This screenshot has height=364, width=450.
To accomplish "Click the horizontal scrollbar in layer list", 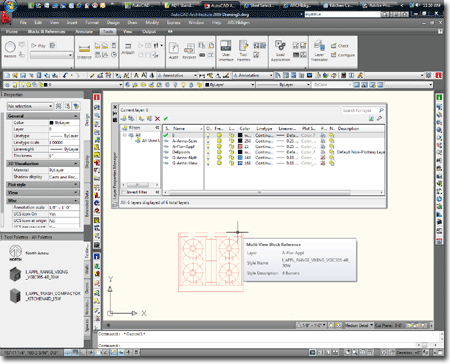I will tap(259, 192).
